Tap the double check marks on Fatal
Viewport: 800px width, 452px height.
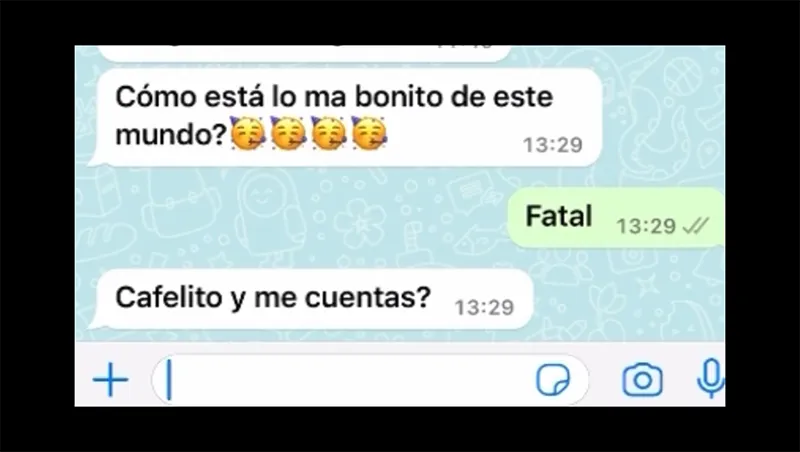click(x=695, y=226)
